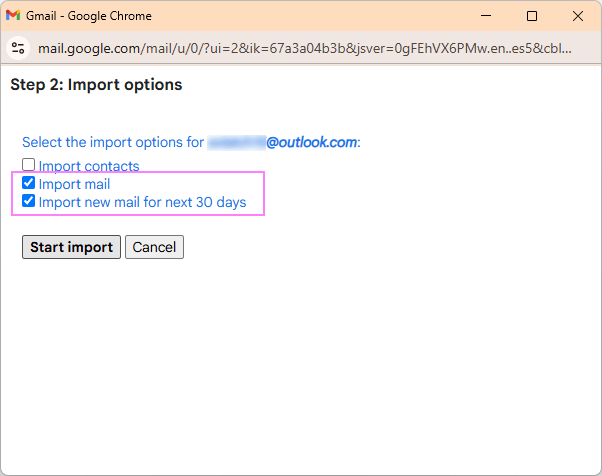Minimize the Gmail Chrome window
Screen dimensions: 602x476
pyautogui.click(x=486, y=16)
